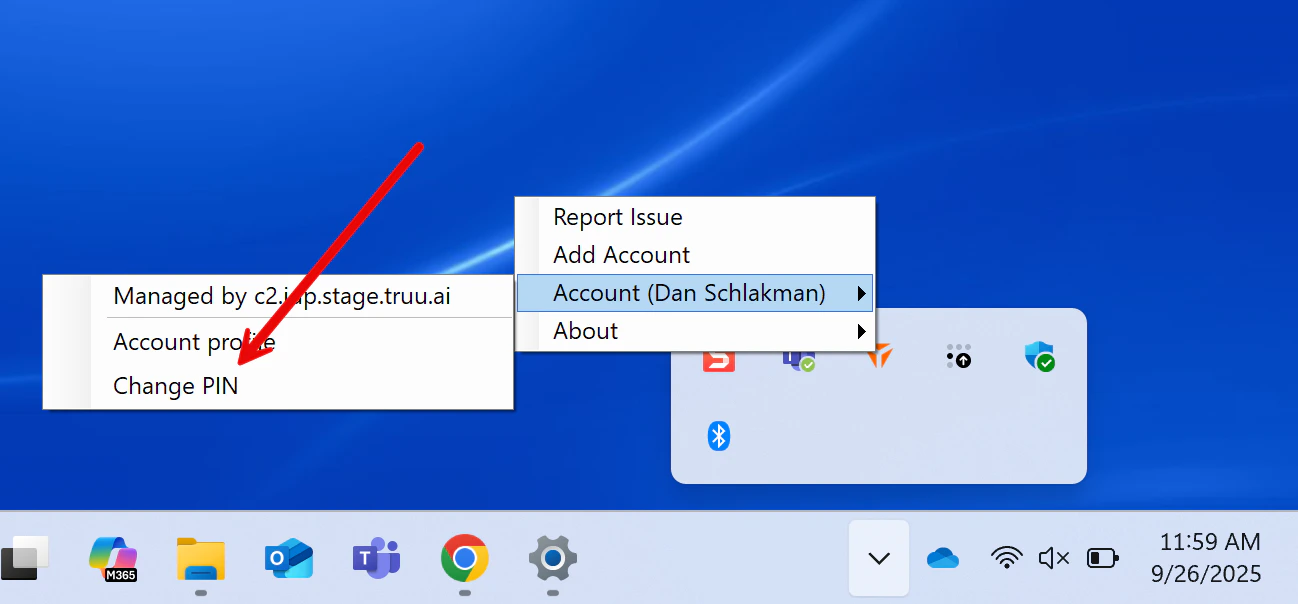Click the muted speaker volume icon
The width and height of the screenshot is (1298, 604).
click(1054, 558)
